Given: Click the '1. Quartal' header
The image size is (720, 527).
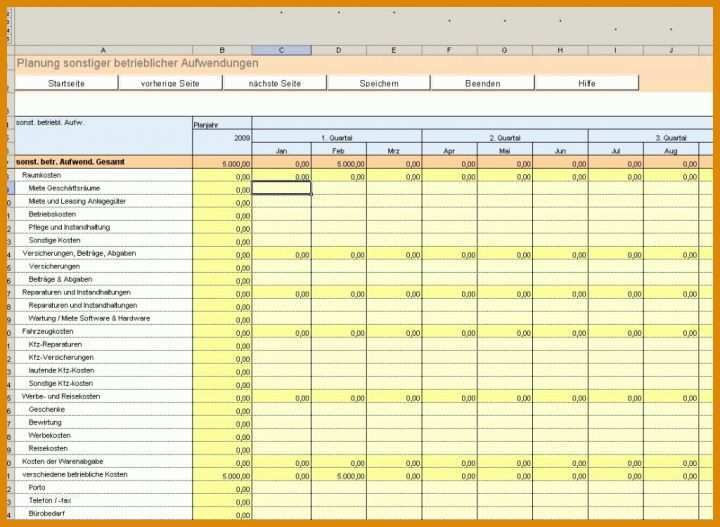Looking at the screenshot, I should [x=337, y=138].
